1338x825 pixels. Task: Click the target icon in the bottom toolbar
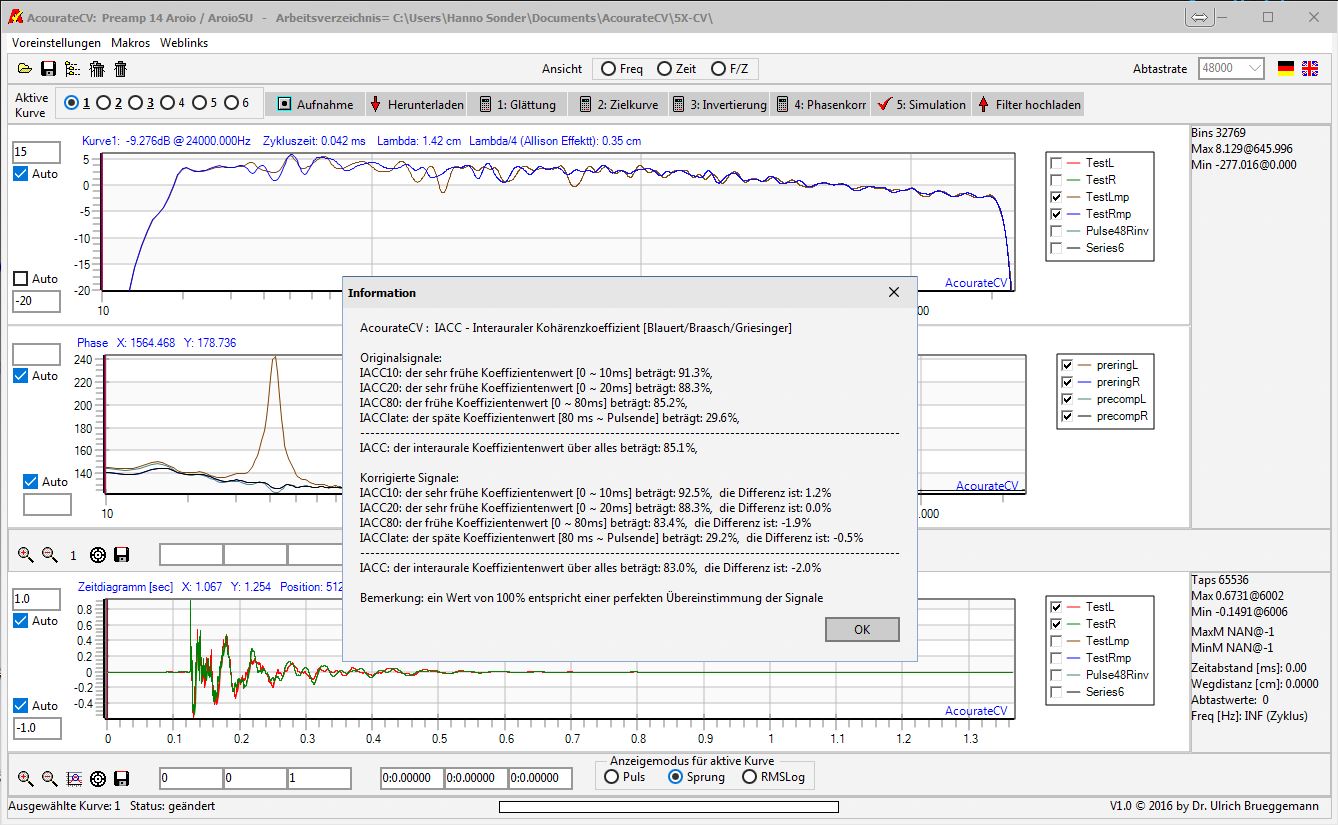pyautogui.click(x=97, y=778)
